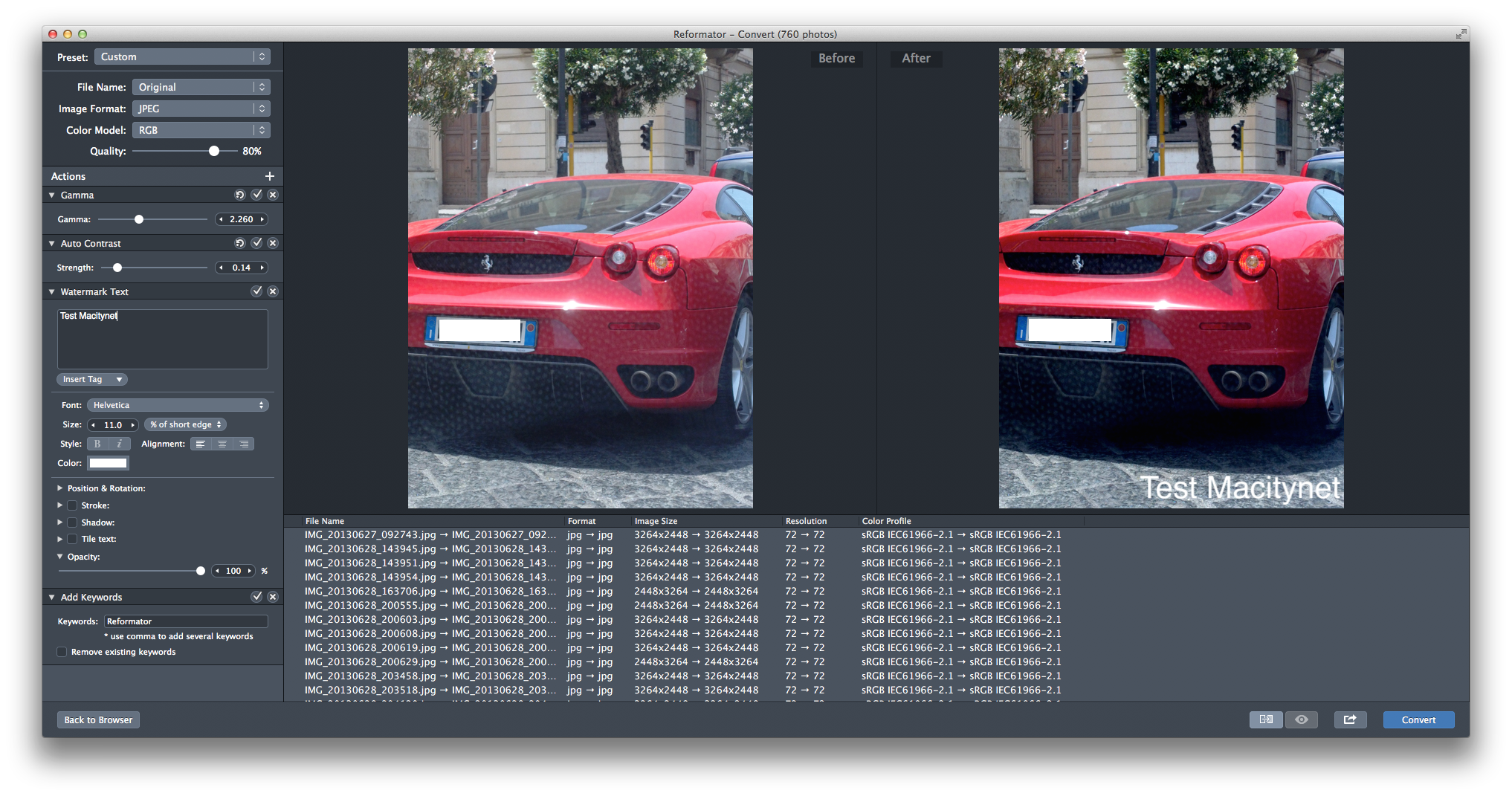Toggle the Auto Contrast action checkmark
Viewport: 1512px width, 796px height.
(256, 243)
